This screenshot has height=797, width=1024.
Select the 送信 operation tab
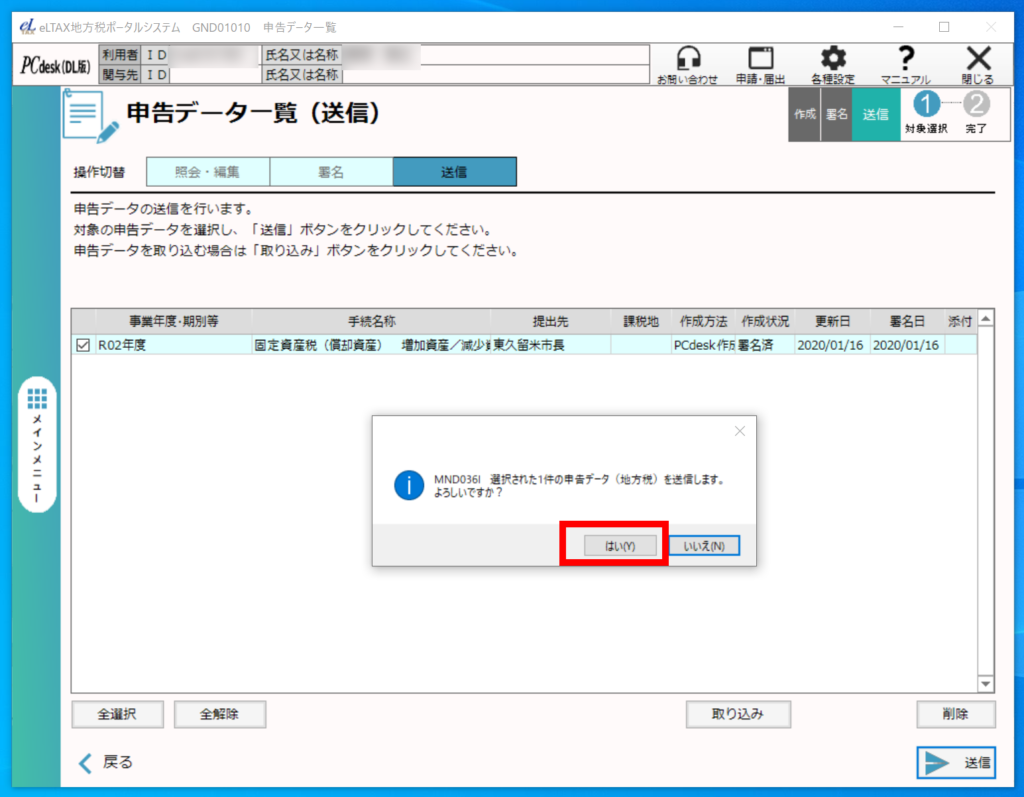(454, 172)
